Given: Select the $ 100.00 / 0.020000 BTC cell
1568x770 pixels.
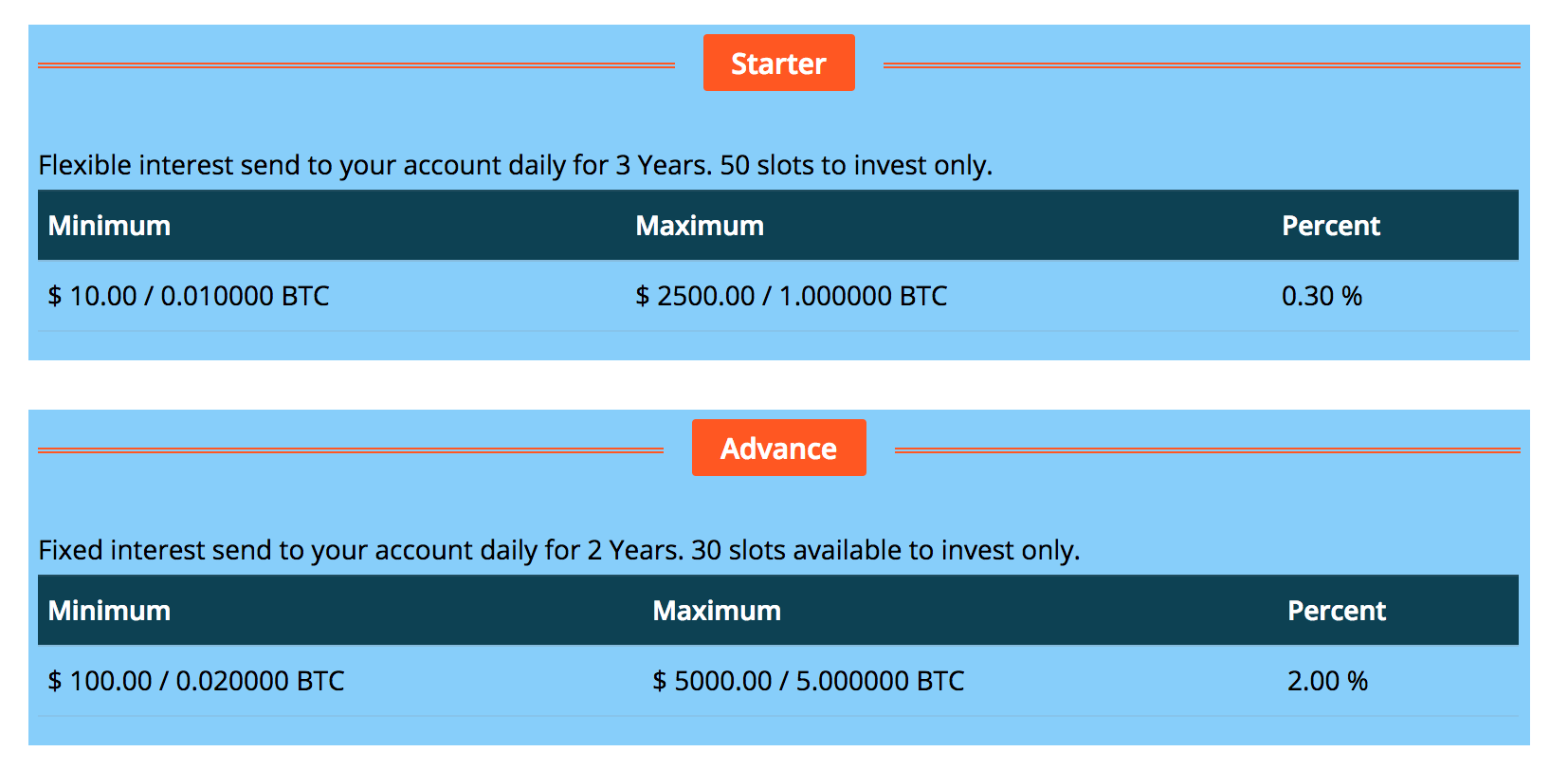Looking at the screenshot, I should (x=196, y=681).
